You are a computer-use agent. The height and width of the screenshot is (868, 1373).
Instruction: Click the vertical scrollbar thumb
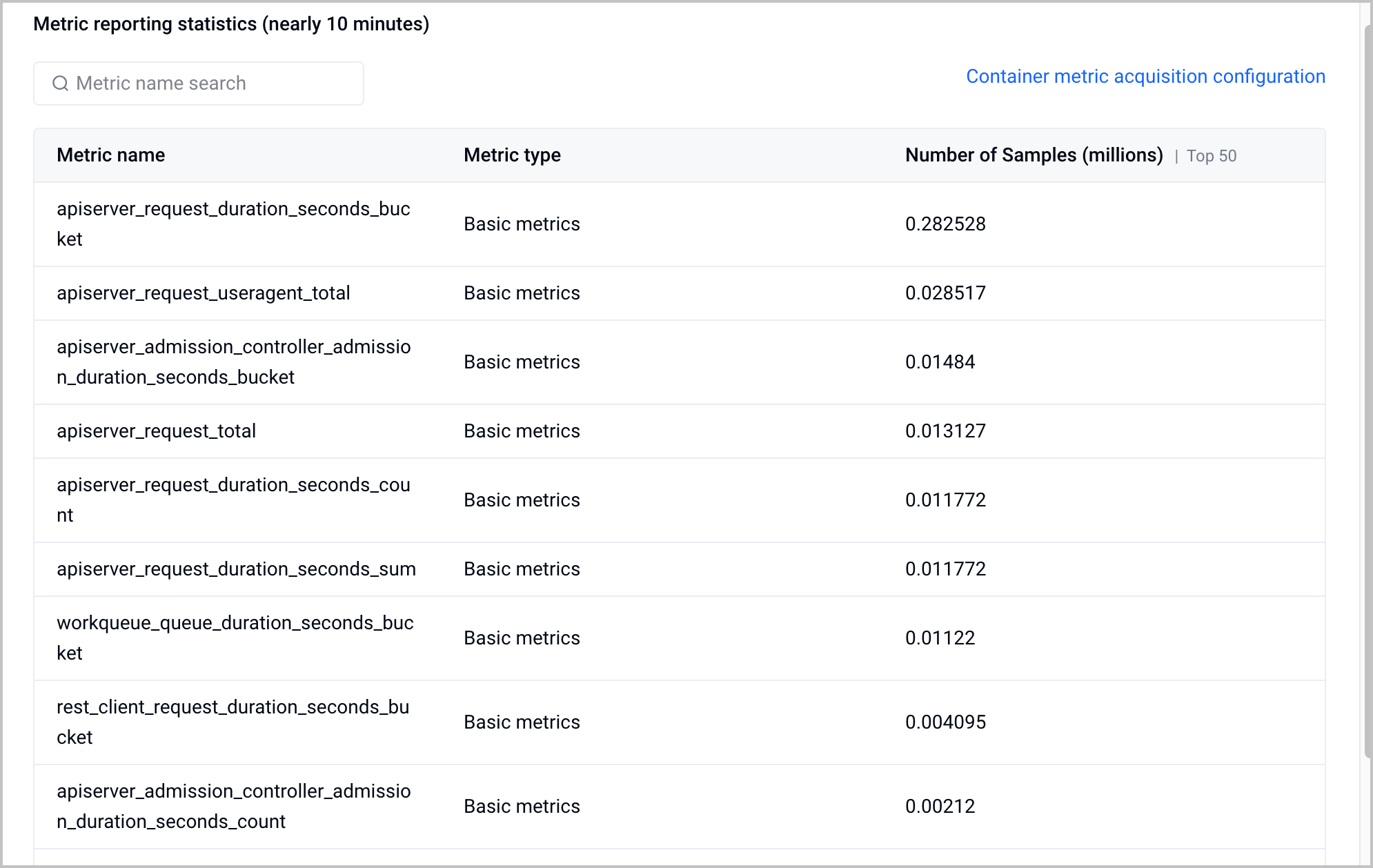tap(1368, 393)
